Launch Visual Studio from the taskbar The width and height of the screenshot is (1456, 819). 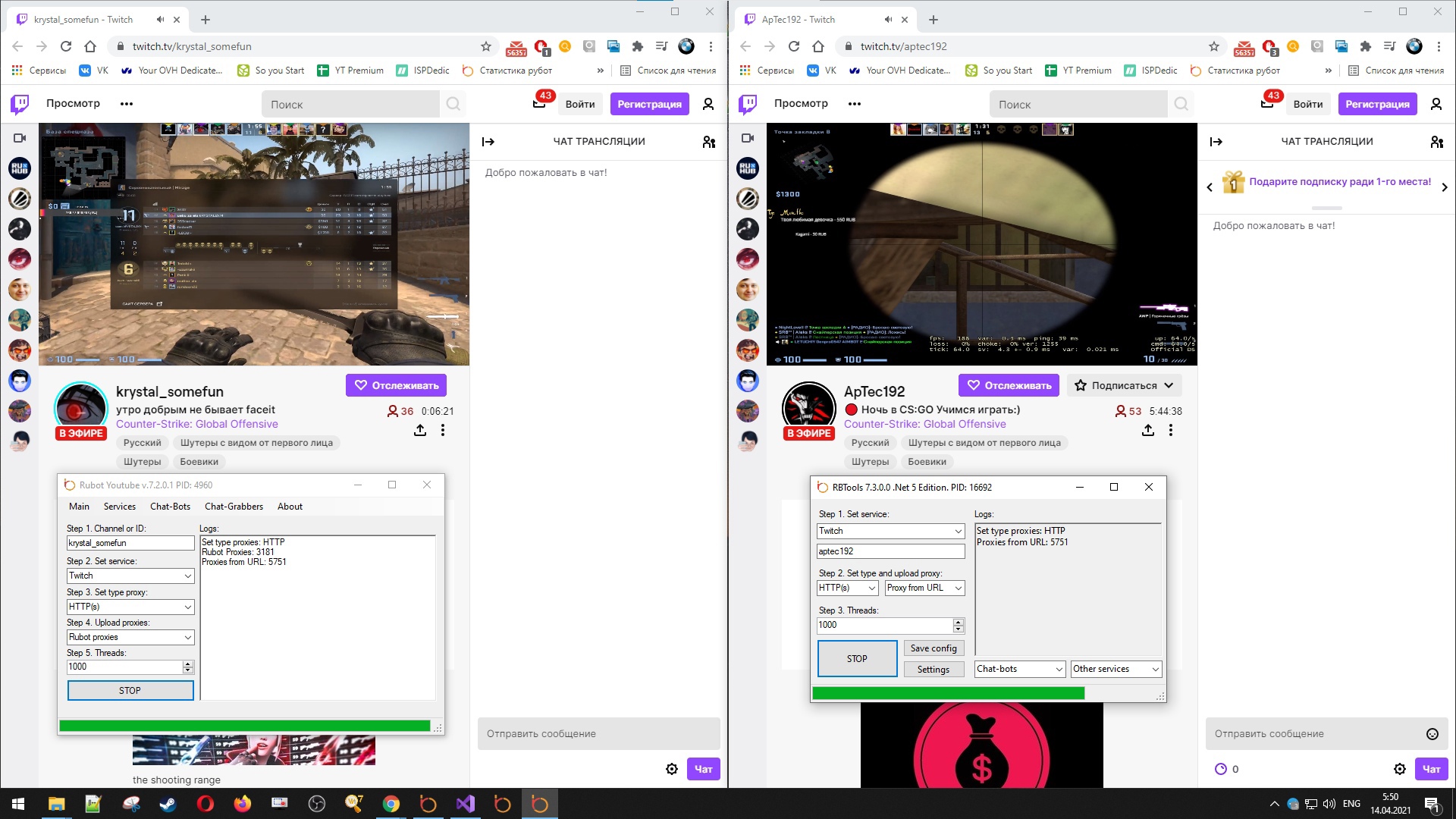[x=465, y=804]
